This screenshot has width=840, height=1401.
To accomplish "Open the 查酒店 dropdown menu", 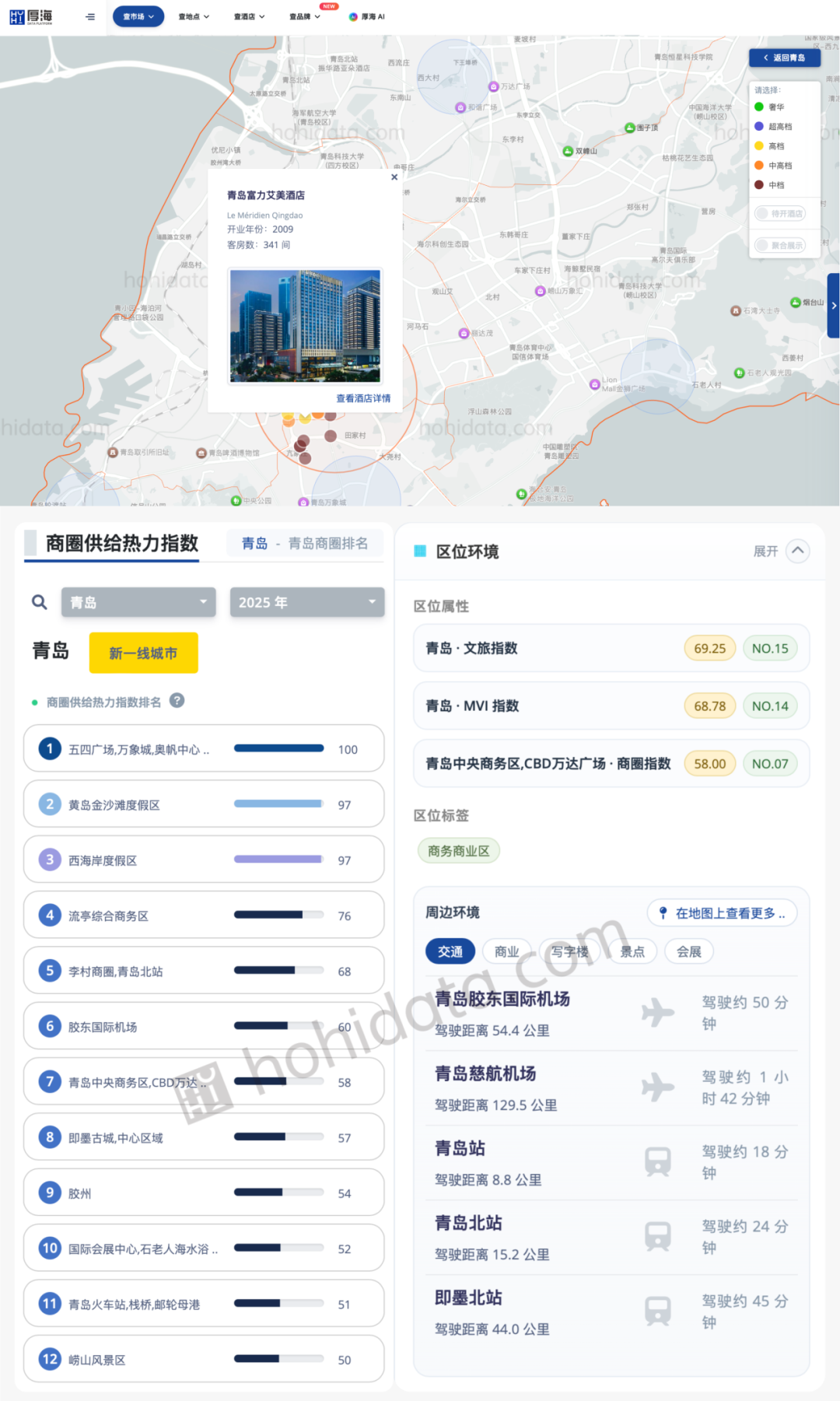I will pos(249,16).
